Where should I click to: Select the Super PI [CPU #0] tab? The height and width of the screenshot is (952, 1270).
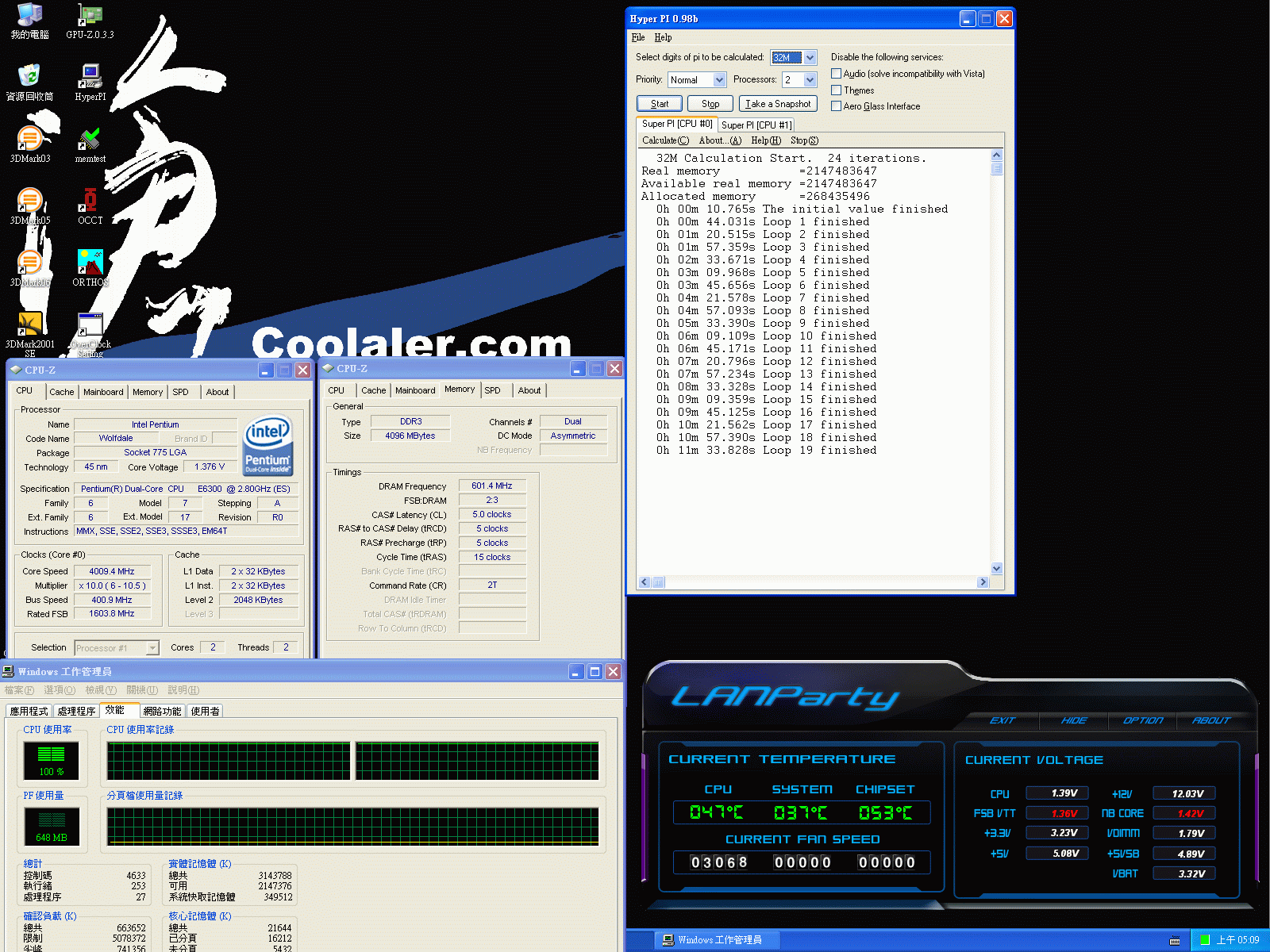pos(677,124)
